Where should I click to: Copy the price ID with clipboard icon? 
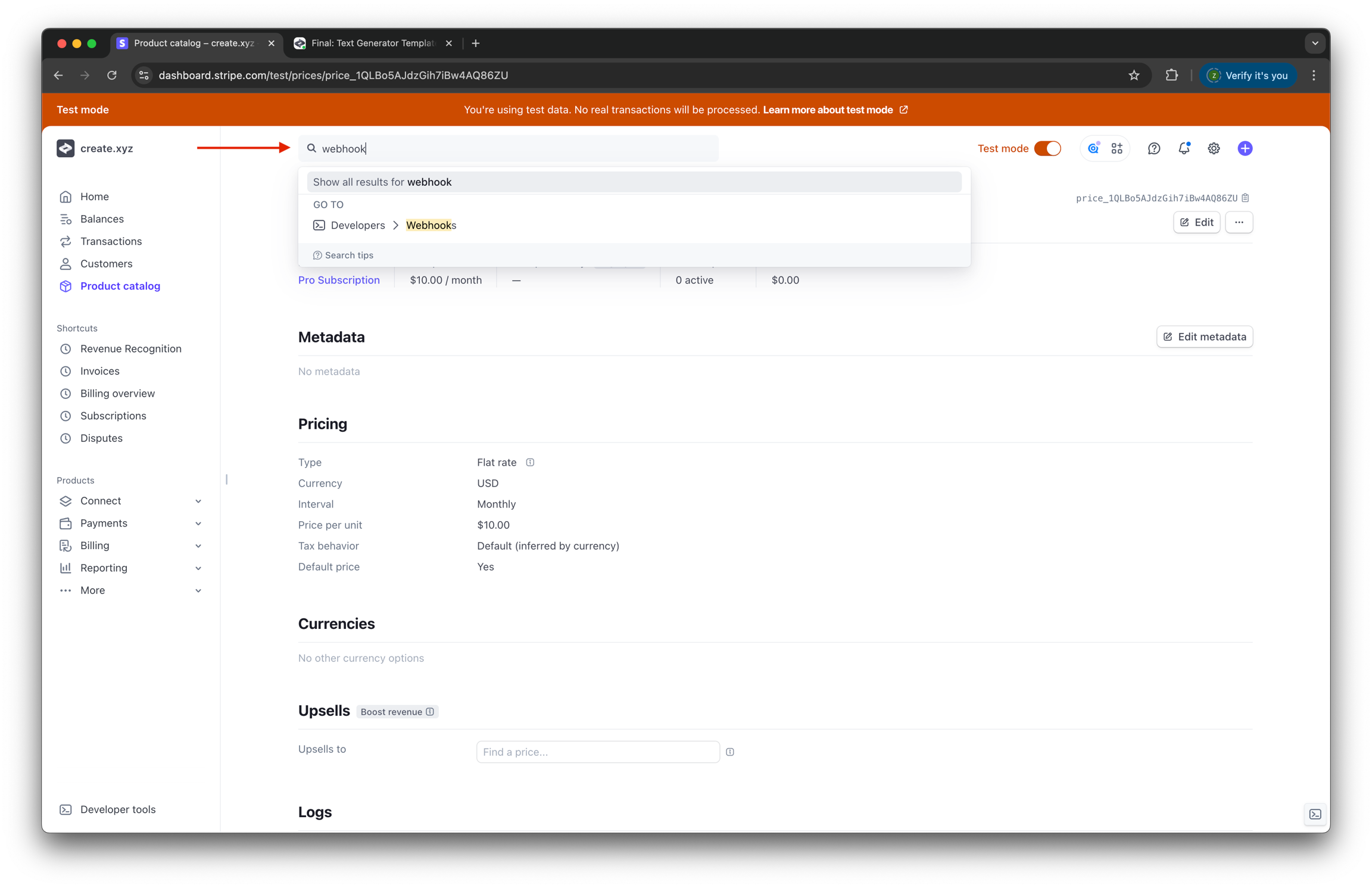pos(1245,198)
